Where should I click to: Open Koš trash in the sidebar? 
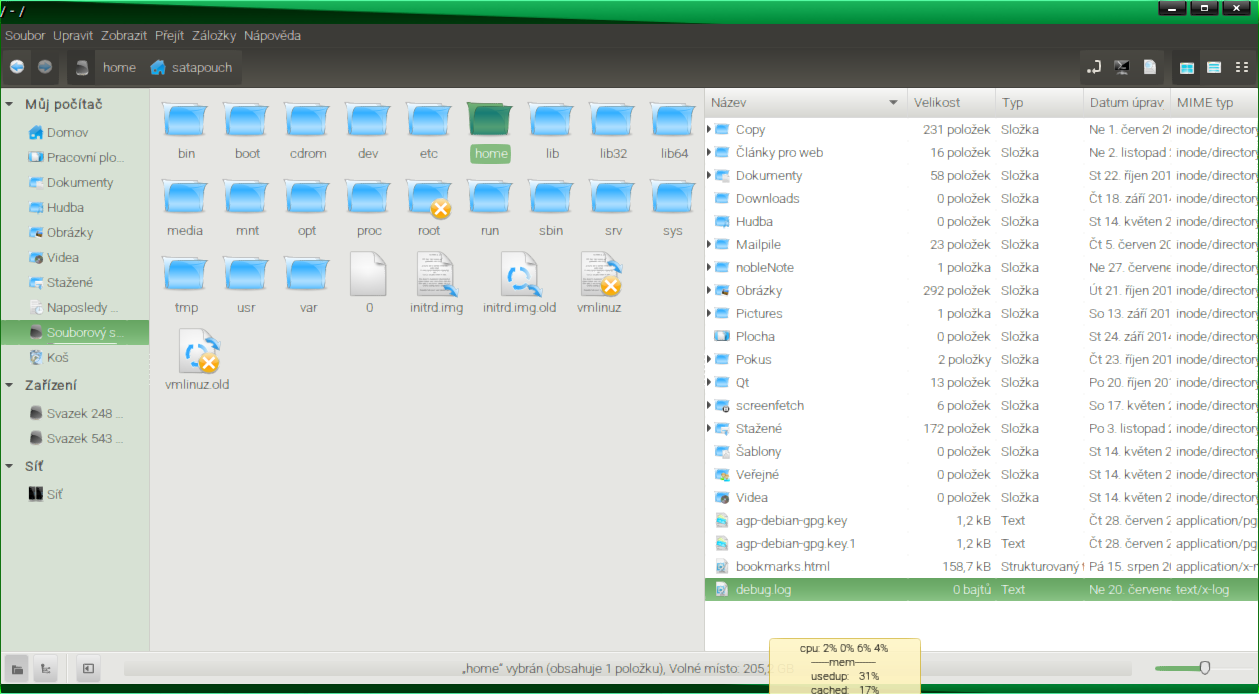pos(58,357)
